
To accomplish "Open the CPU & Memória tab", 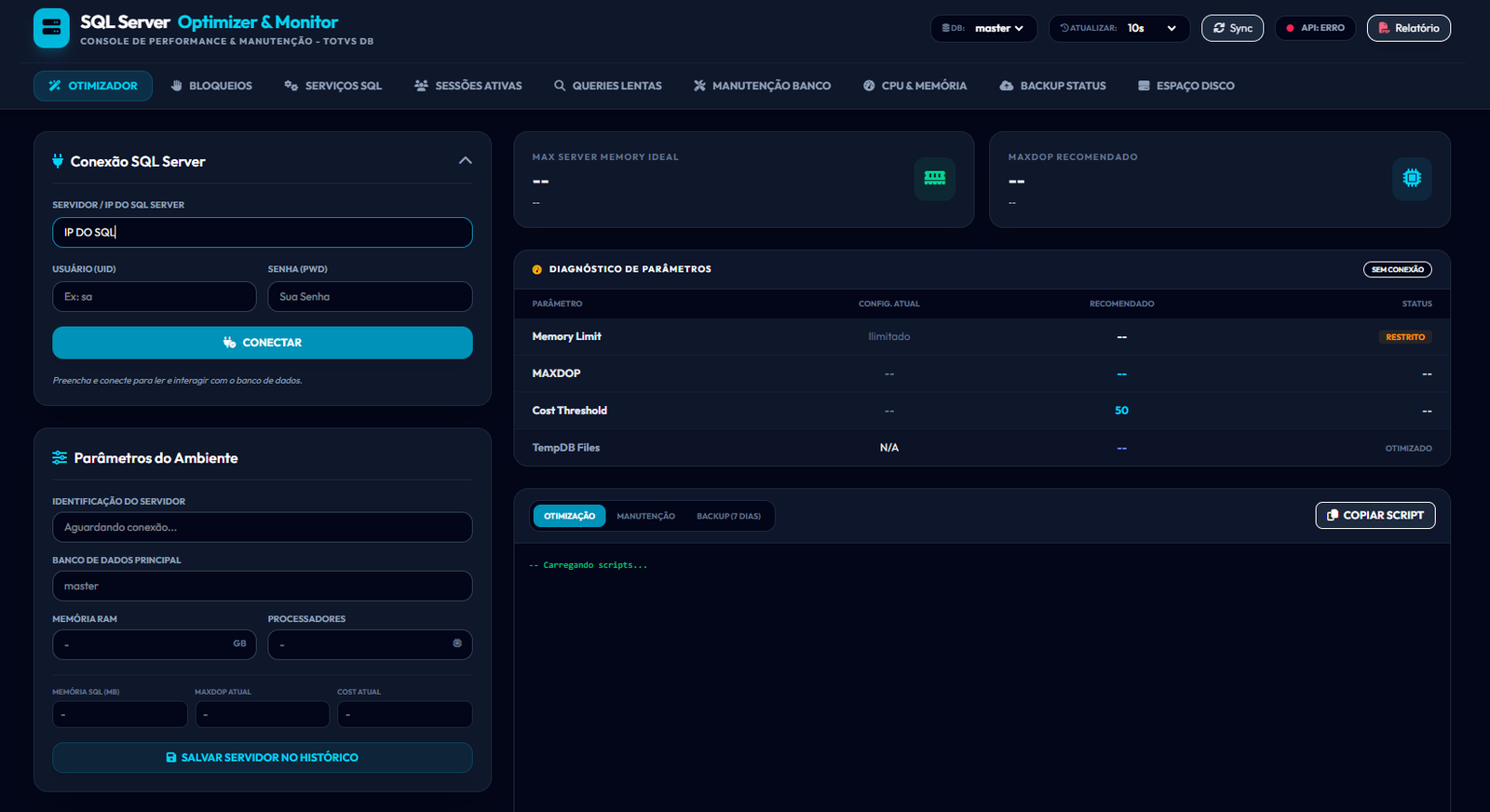I will 915,86.
